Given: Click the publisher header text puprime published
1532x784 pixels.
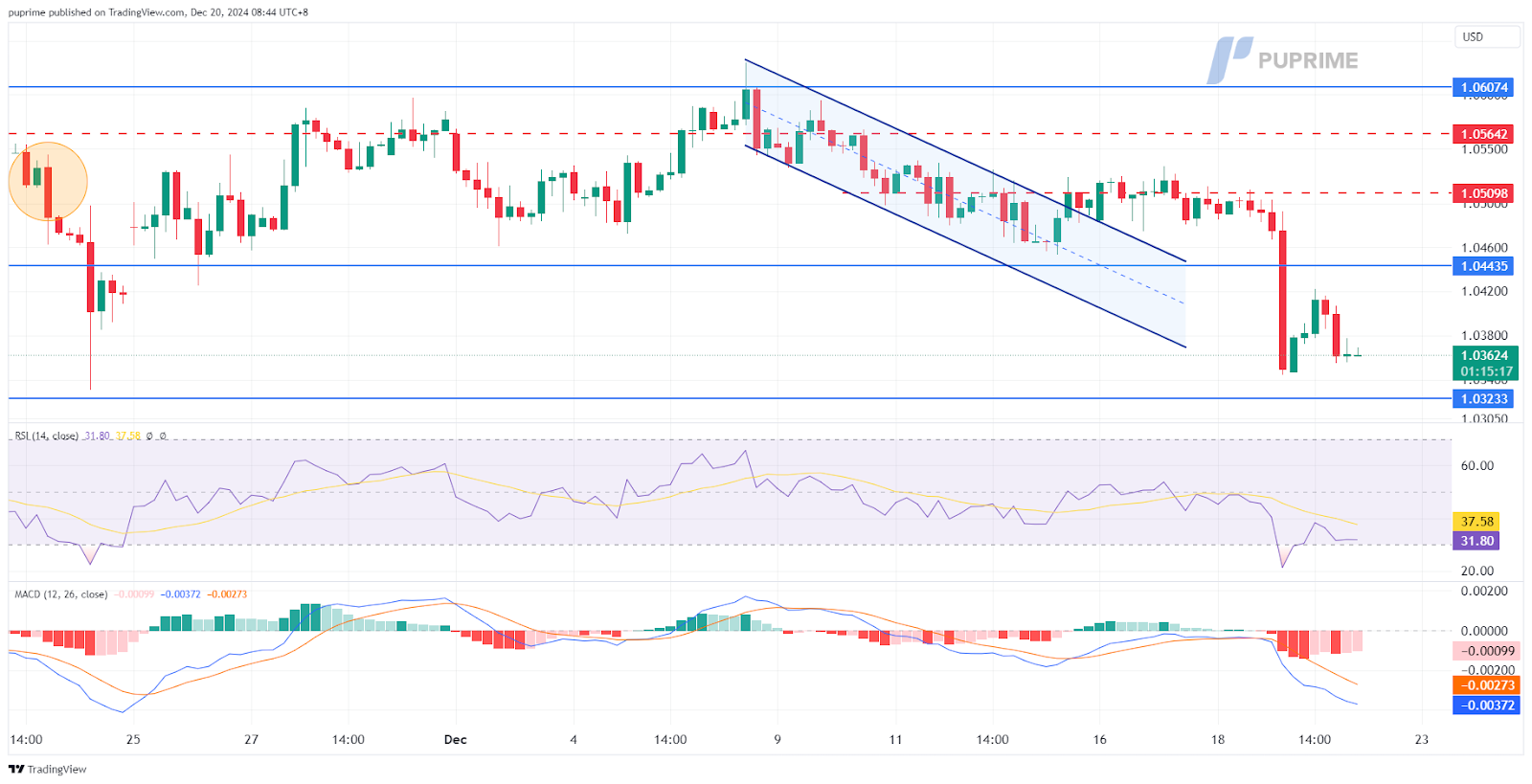Looking at the screenshot, I should (x=51, y=12).
